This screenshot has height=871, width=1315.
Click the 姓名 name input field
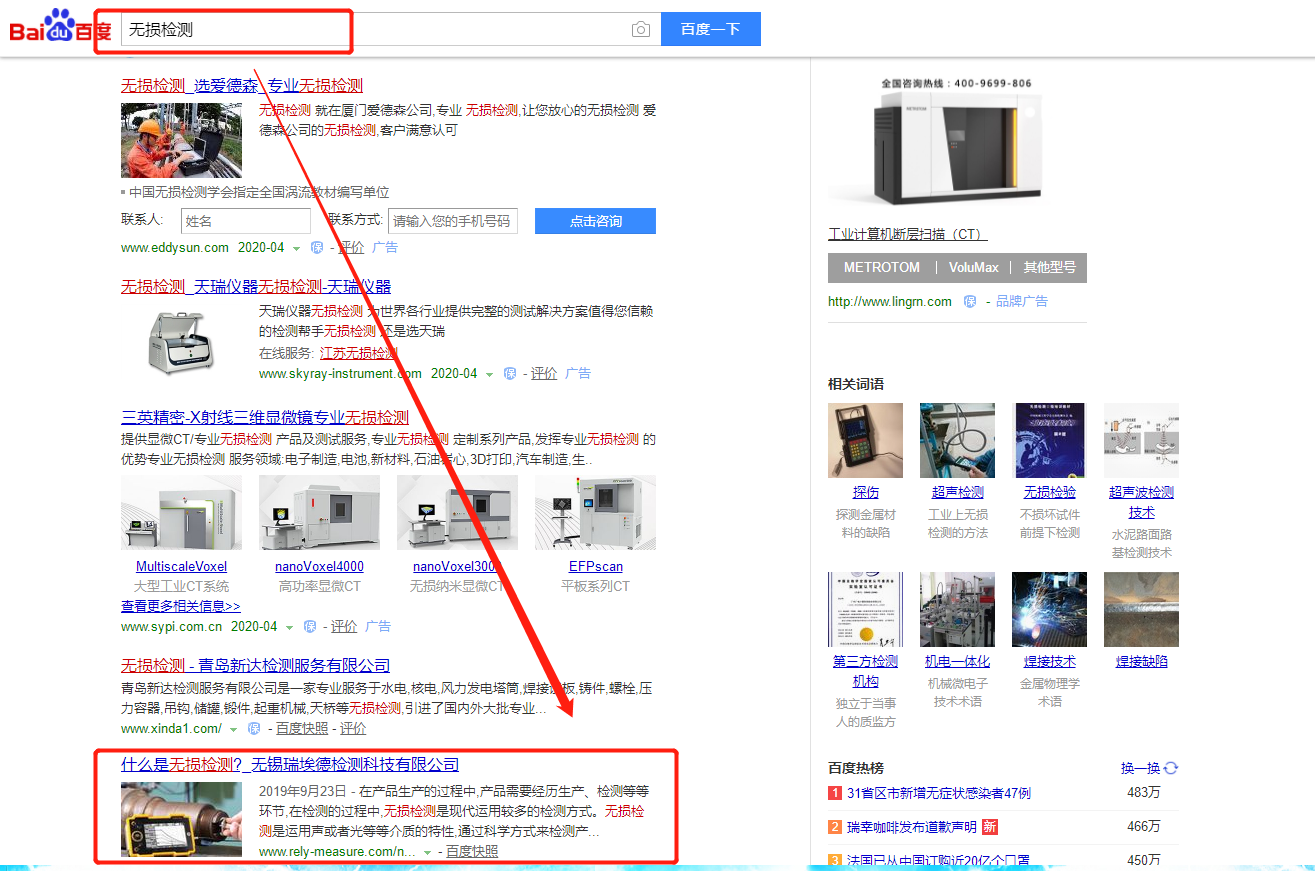[x=245, y=221]
